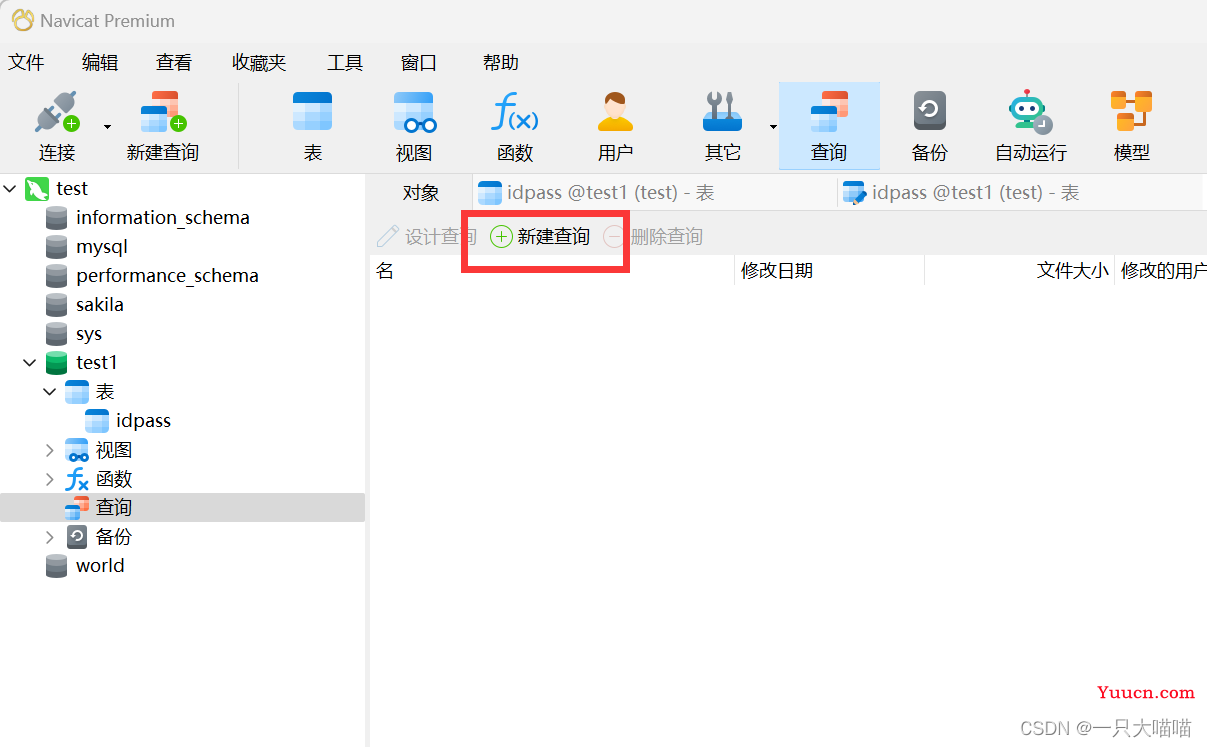Open the 窗口 menu
The image size is (1207, 747).
419,62
